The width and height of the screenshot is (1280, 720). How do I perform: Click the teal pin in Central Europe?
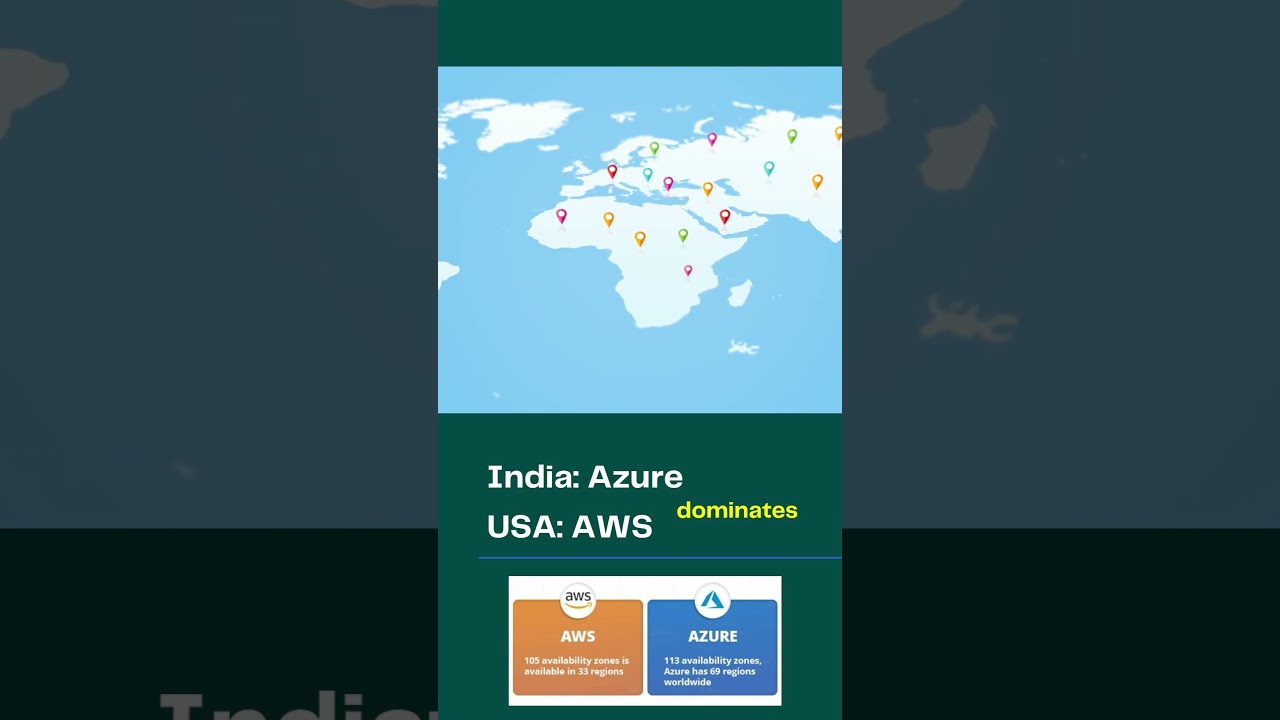pos(647,174)
